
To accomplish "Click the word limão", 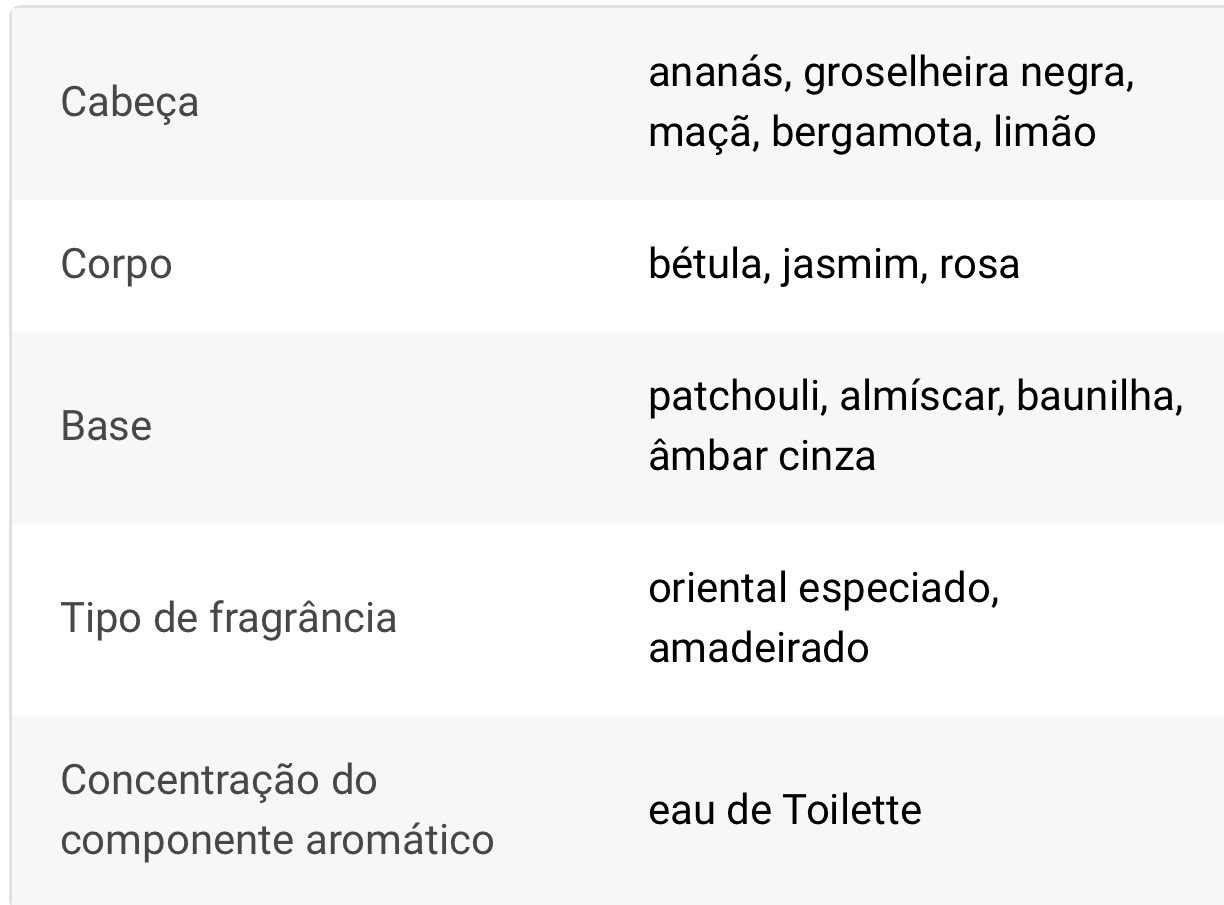I will pyautogui.click(x=1044, y=132).
